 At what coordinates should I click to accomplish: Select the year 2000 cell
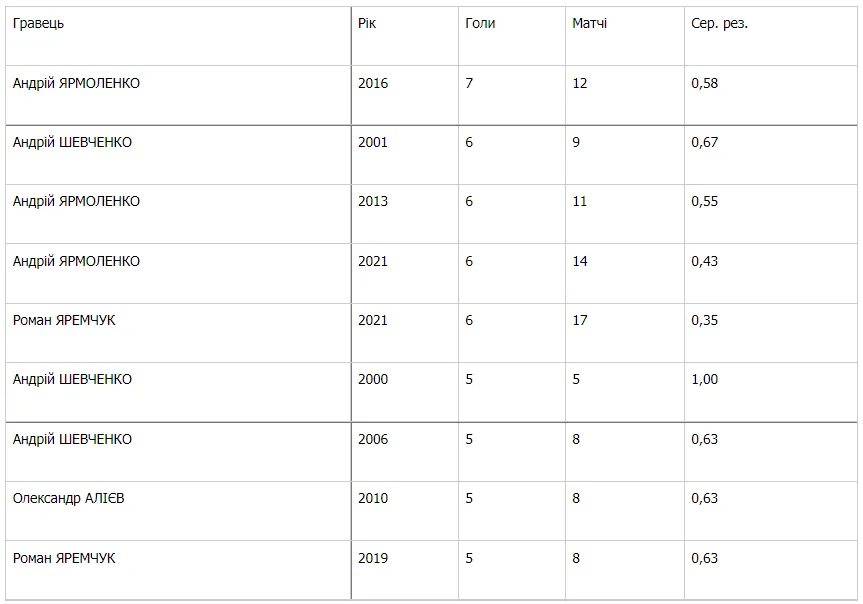[x=373, y=379]
